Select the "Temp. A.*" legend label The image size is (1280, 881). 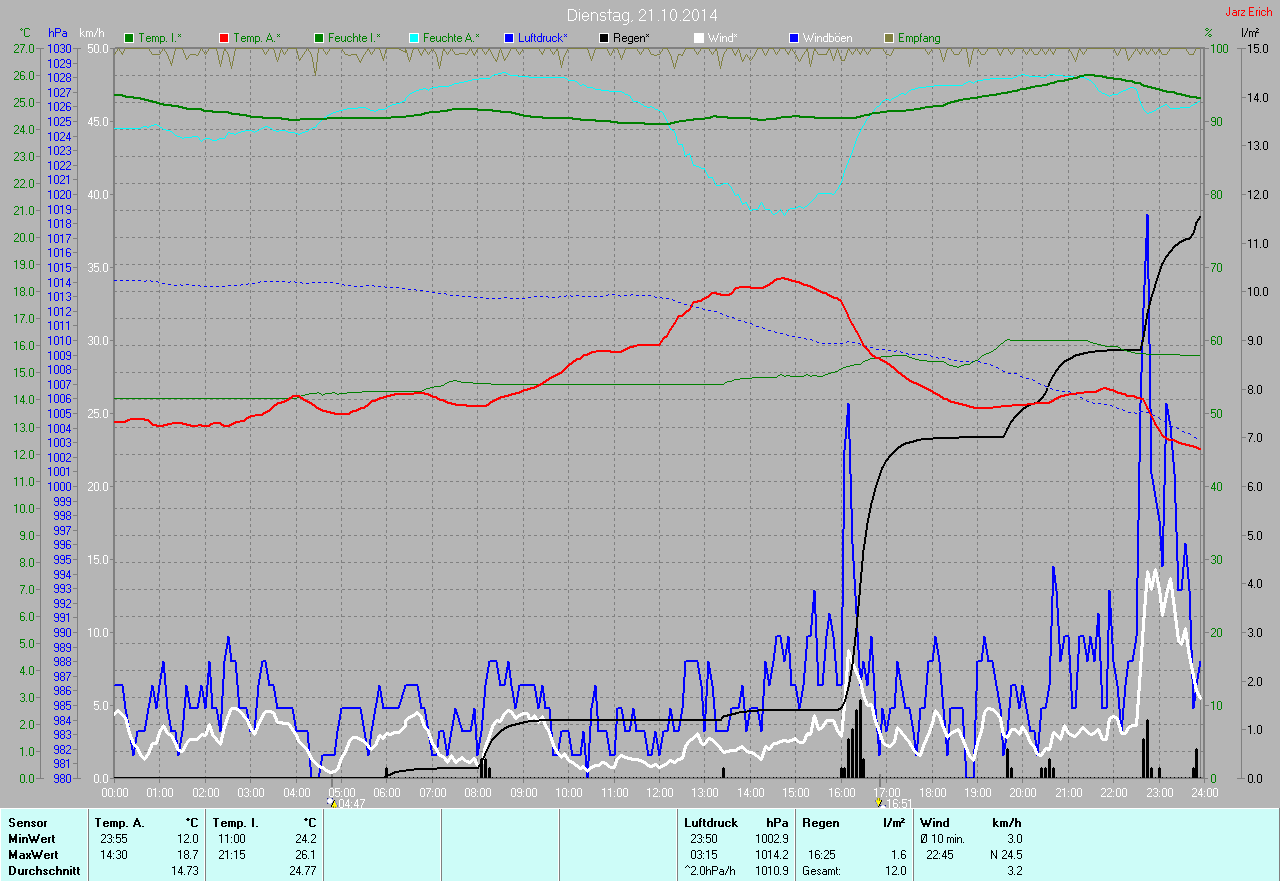[257, 38]
